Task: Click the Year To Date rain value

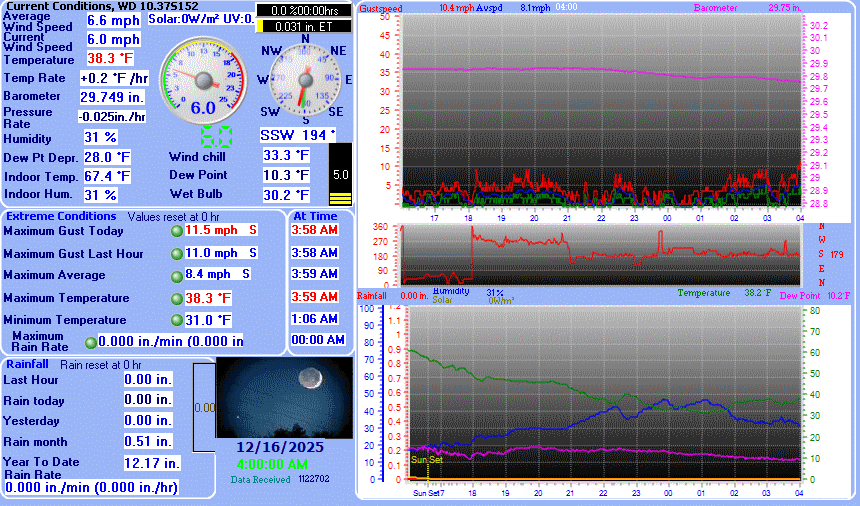Action: 152,463
